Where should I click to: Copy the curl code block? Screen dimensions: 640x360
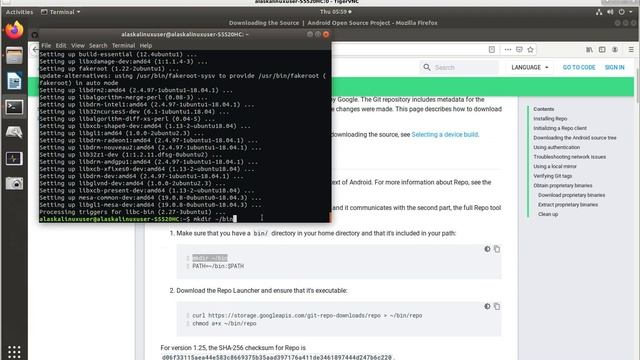click(x=497, y=306)
